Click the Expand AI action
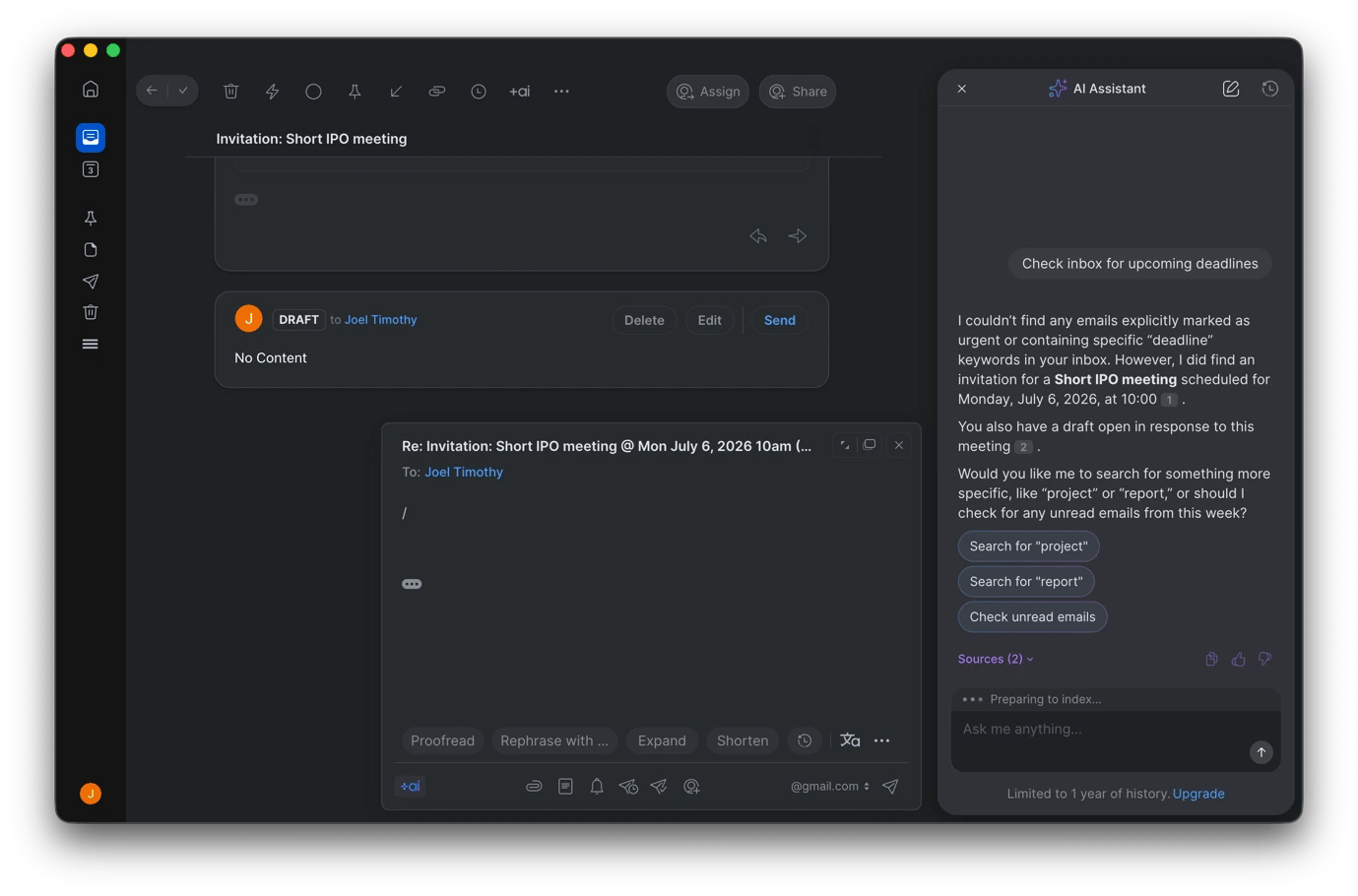Image resolution: width=1358 pixels, height=896 pixels. click(x=662, y=741)
